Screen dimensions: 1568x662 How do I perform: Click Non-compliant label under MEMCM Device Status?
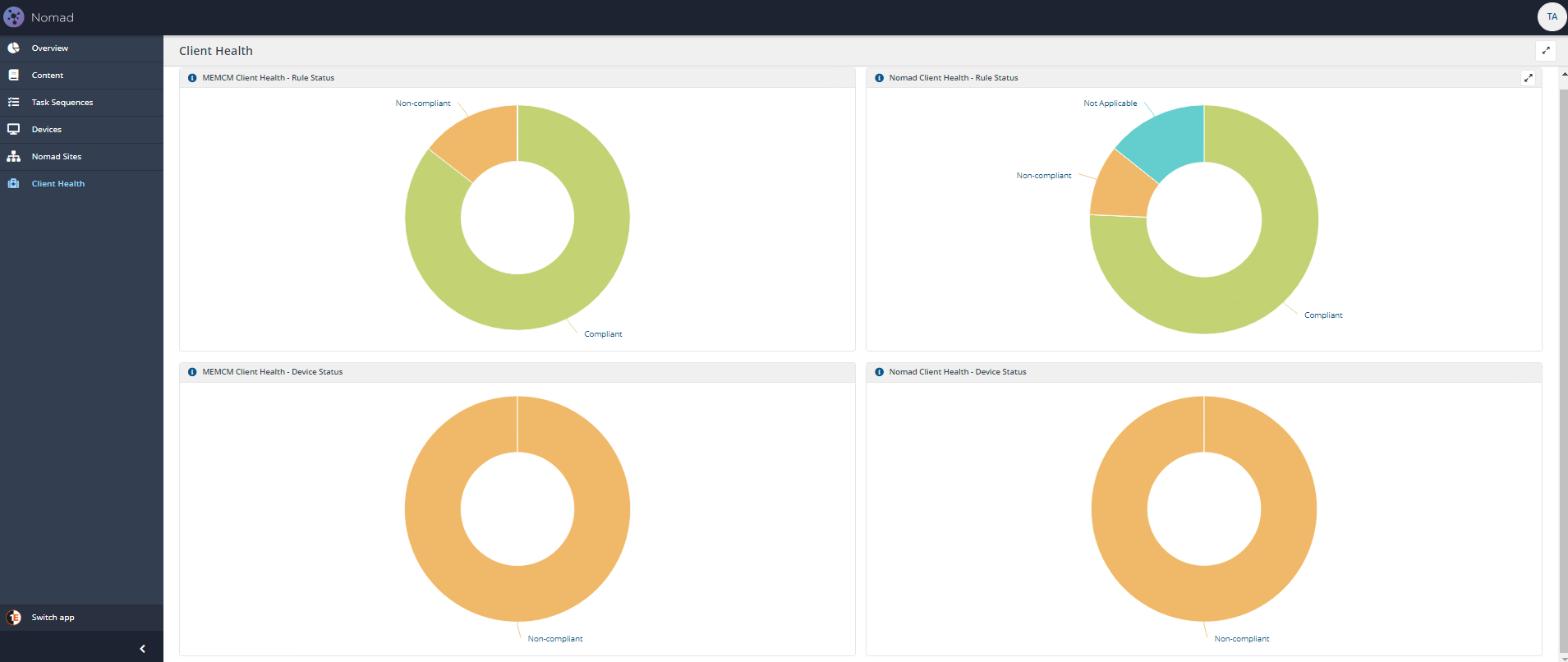click(555, 639)
